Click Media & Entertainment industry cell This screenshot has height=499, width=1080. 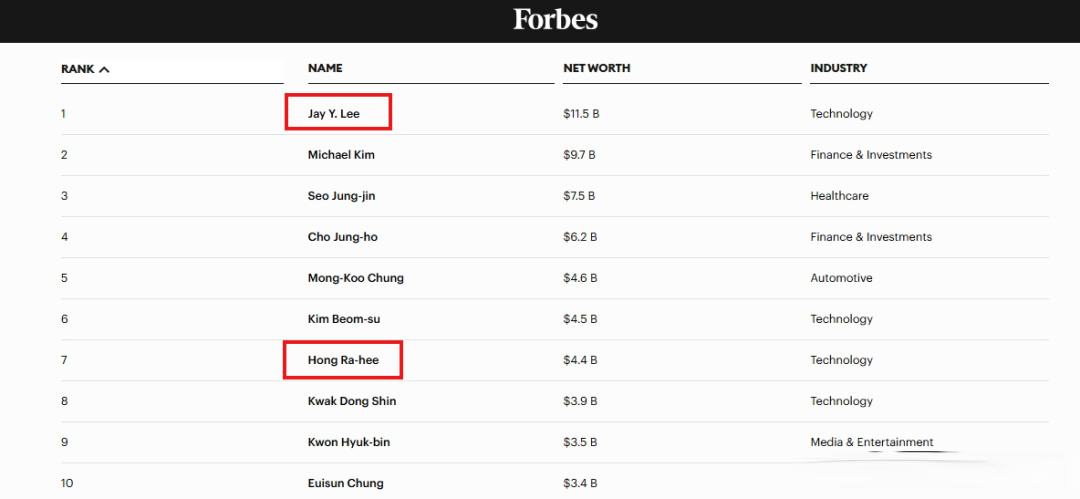coord(871,442)
